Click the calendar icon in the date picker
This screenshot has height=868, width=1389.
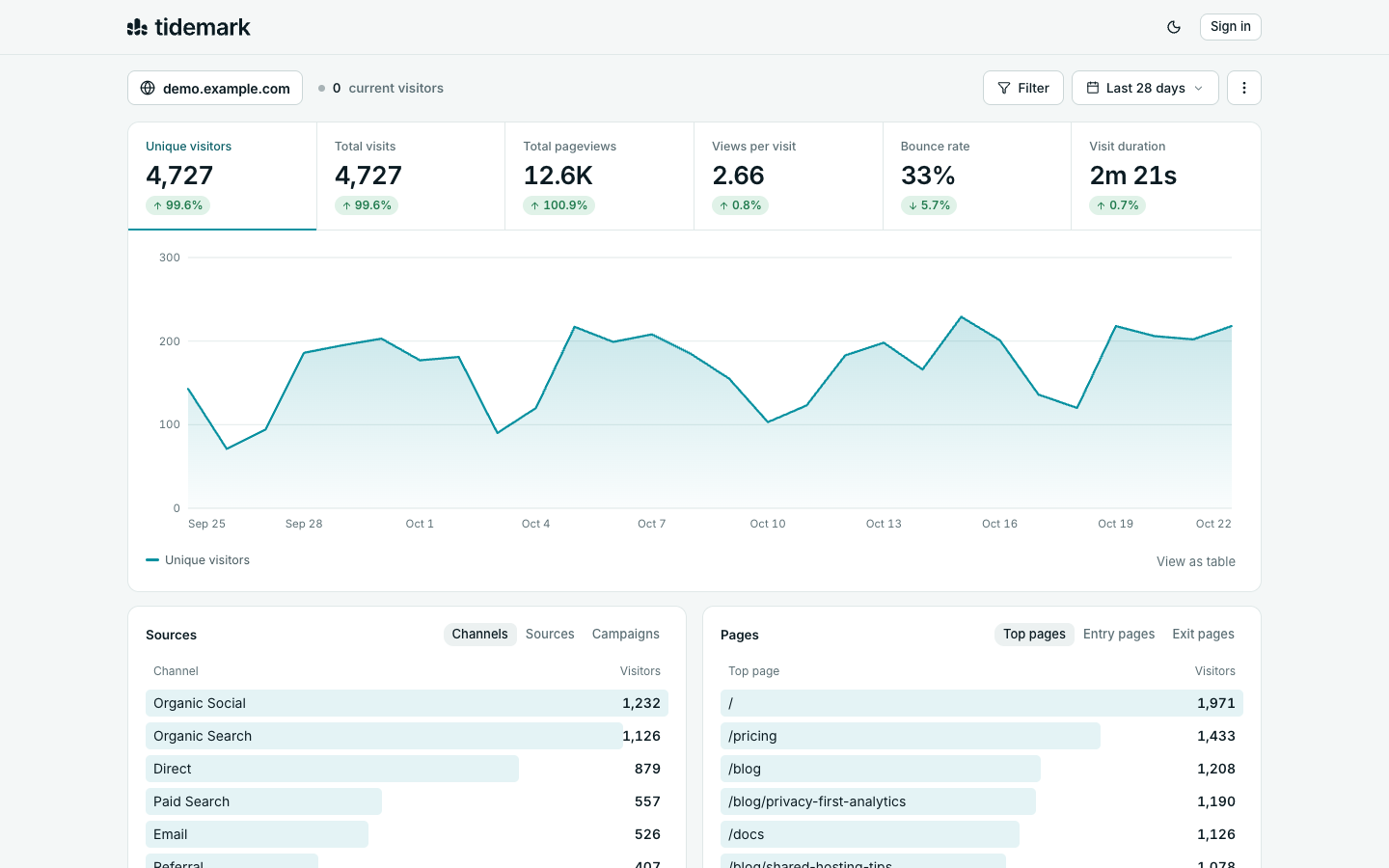[x=1093, y=88]
